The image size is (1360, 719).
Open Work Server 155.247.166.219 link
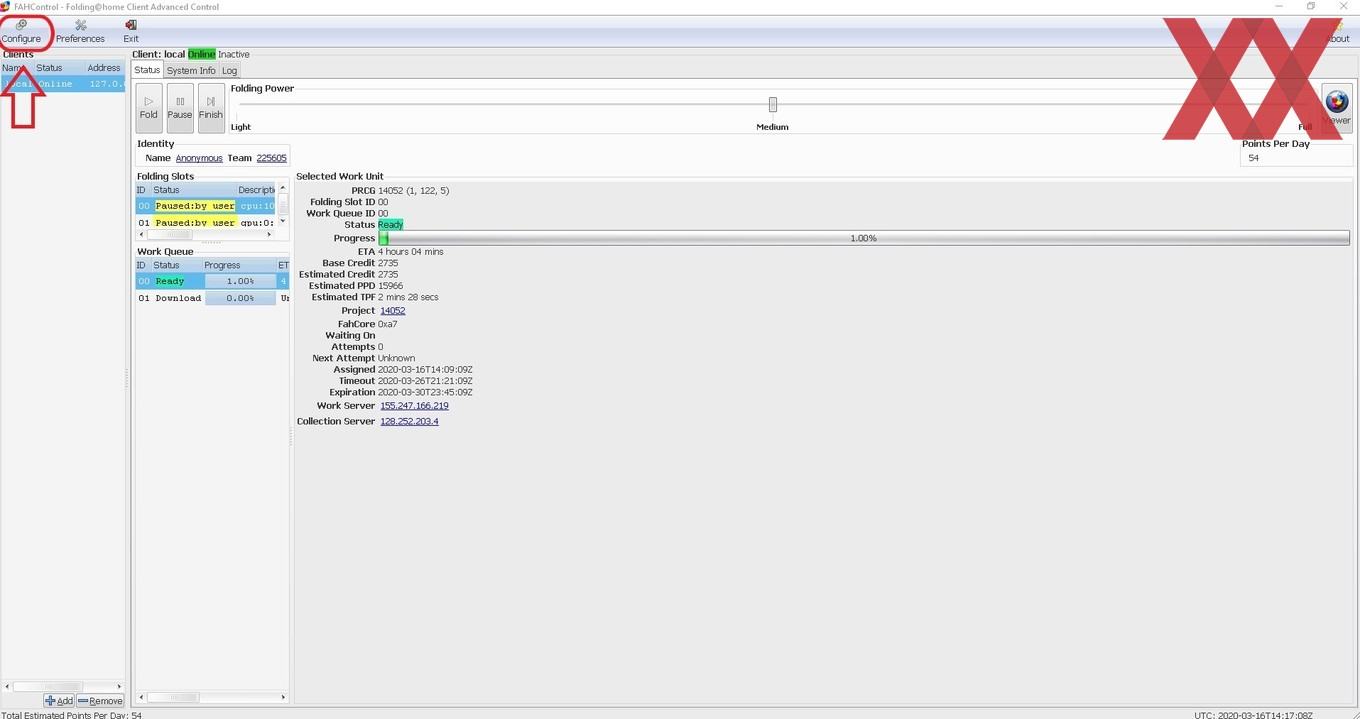[x=414, y=406]
